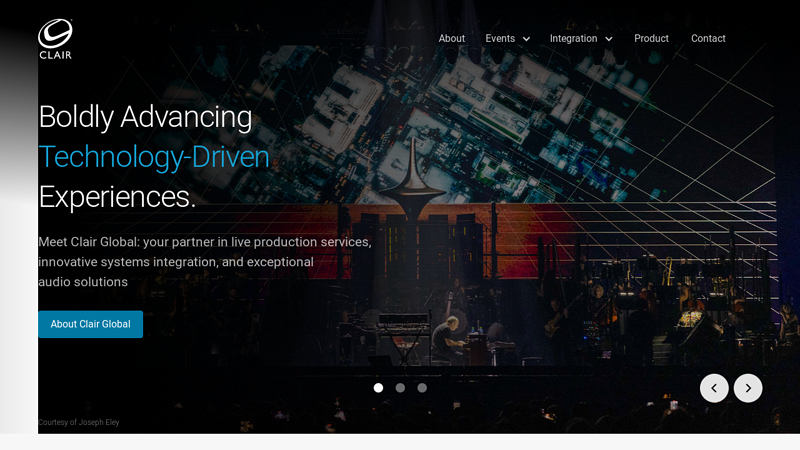This screenshot has height=450, width=800.
Task: Click the Clair logo in the header
Action: (55, 39)
